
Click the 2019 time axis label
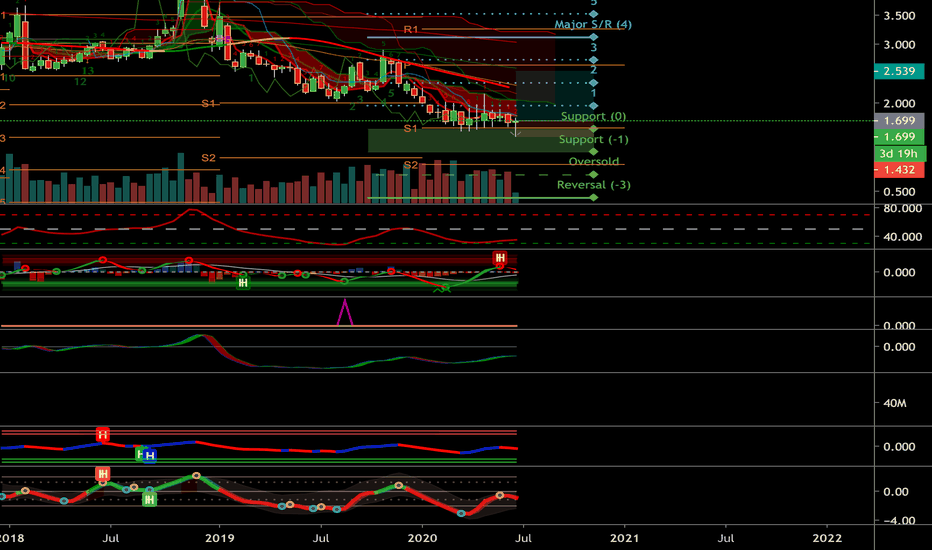coord(219,538)
